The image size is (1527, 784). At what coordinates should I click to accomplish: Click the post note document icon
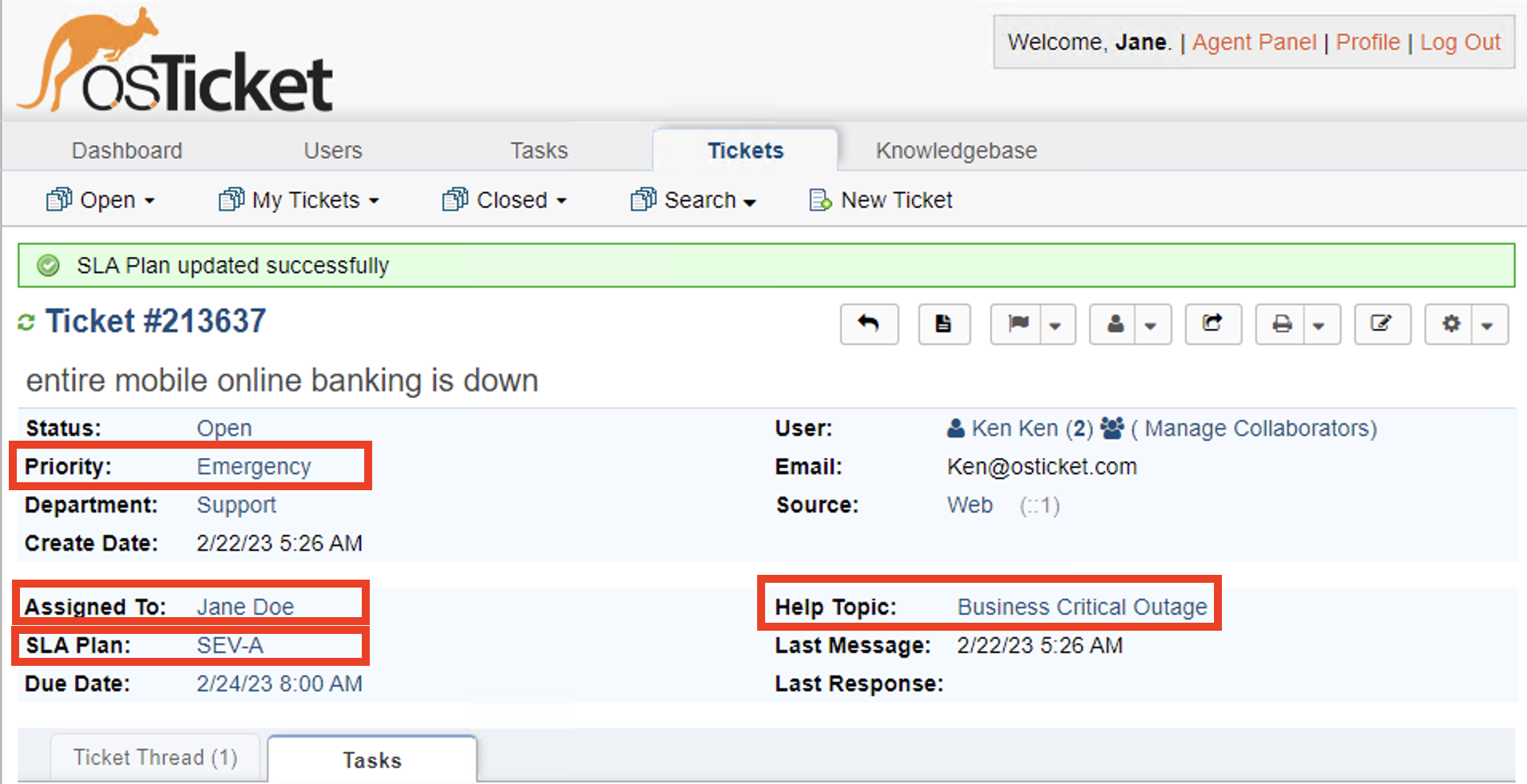[x=943, y=323]
